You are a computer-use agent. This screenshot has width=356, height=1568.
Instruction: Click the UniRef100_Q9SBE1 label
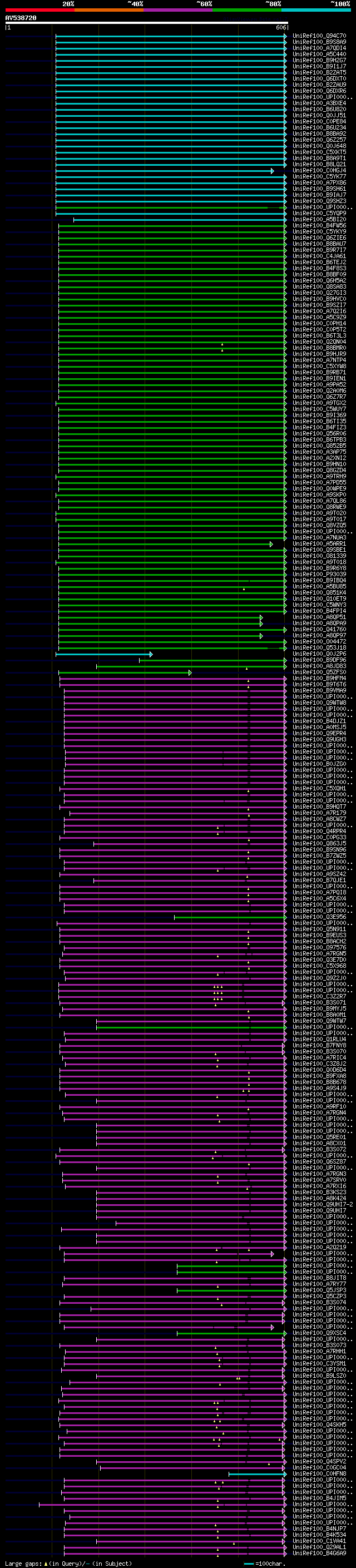pyautogui.click(x=319, y=550)
